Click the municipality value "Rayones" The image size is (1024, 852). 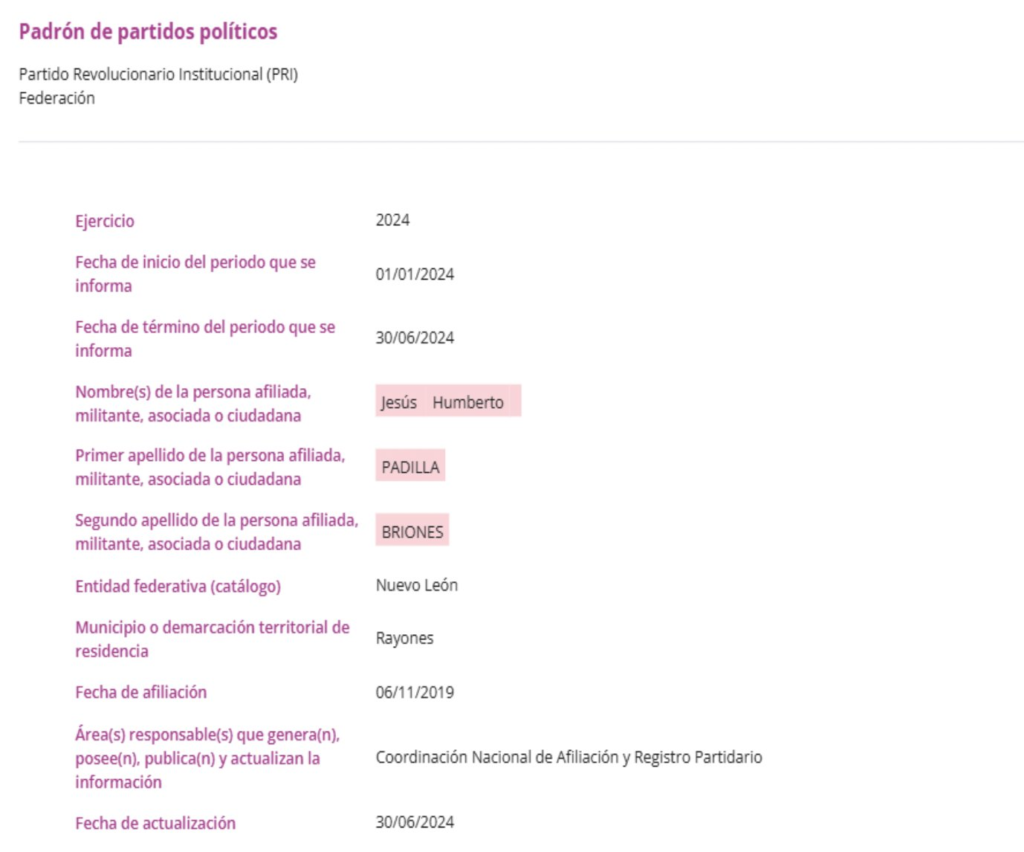pyautogui.click(x=405, y=639)
